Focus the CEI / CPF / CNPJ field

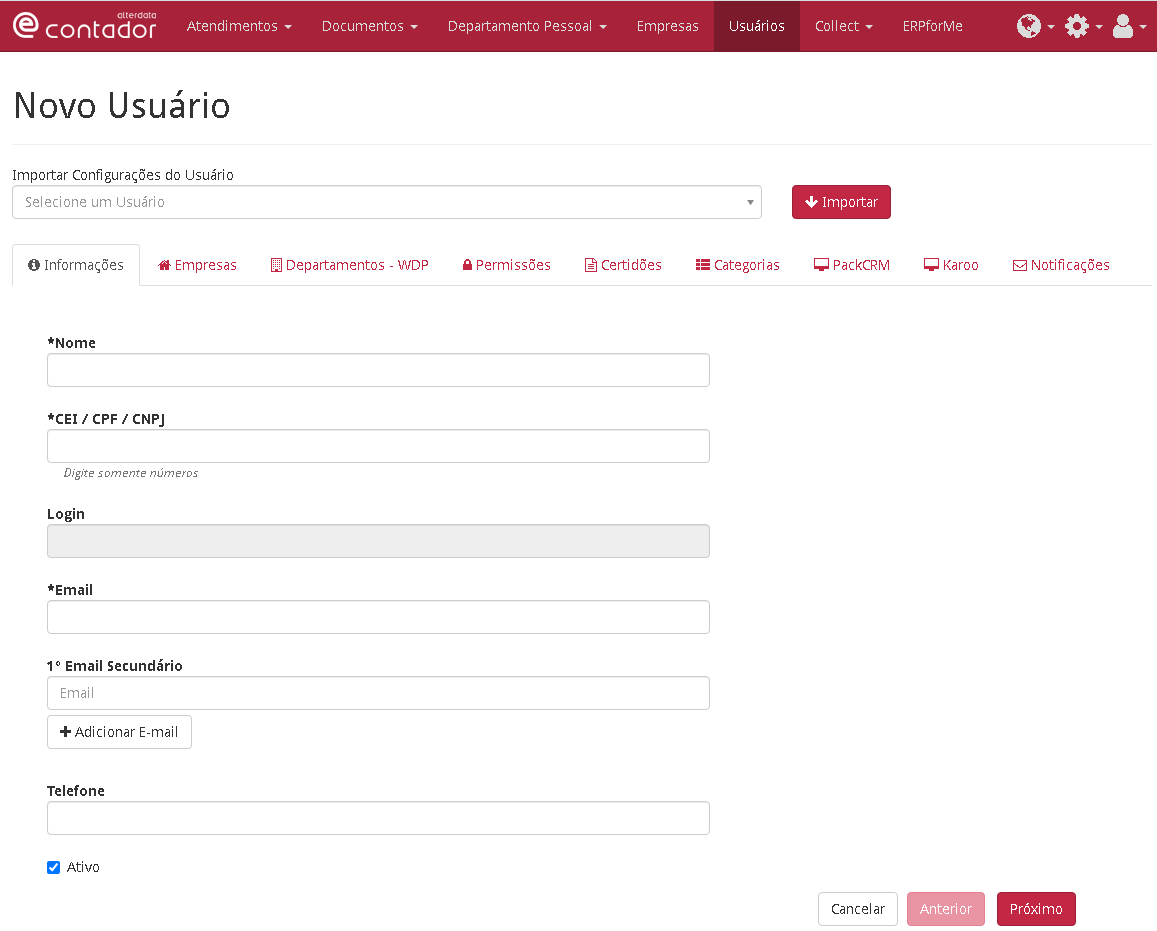coord(379,446)
